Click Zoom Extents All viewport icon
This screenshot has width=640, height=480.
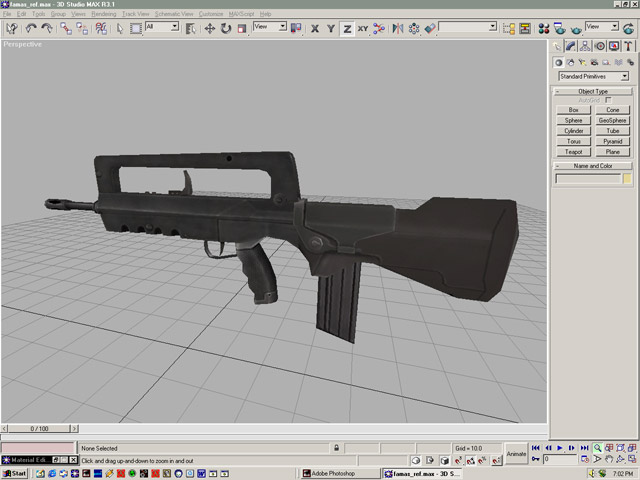[x=631, y=448]
